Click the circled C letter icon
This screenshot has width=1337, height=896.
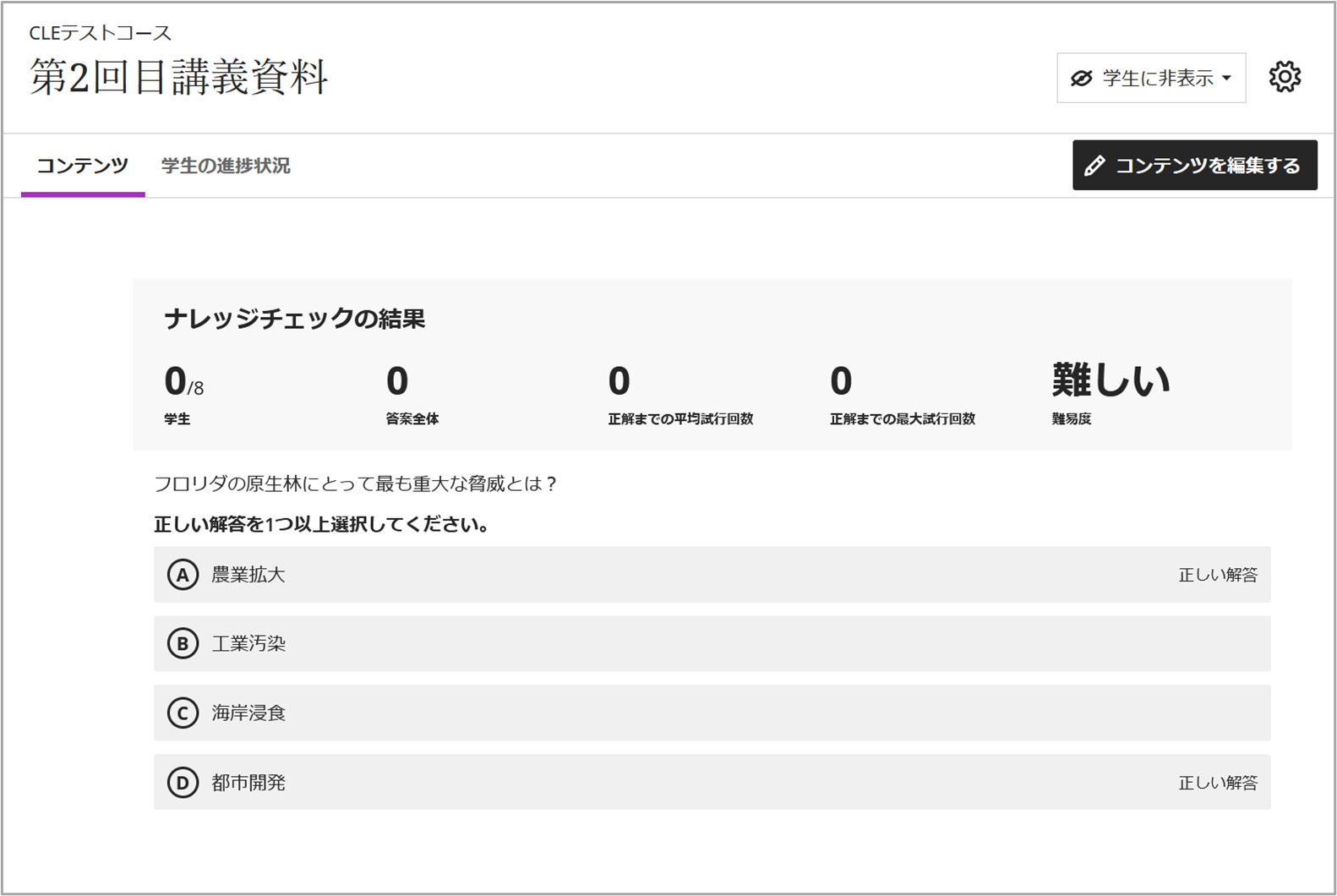pyautogui.click(x=182, y=713)
